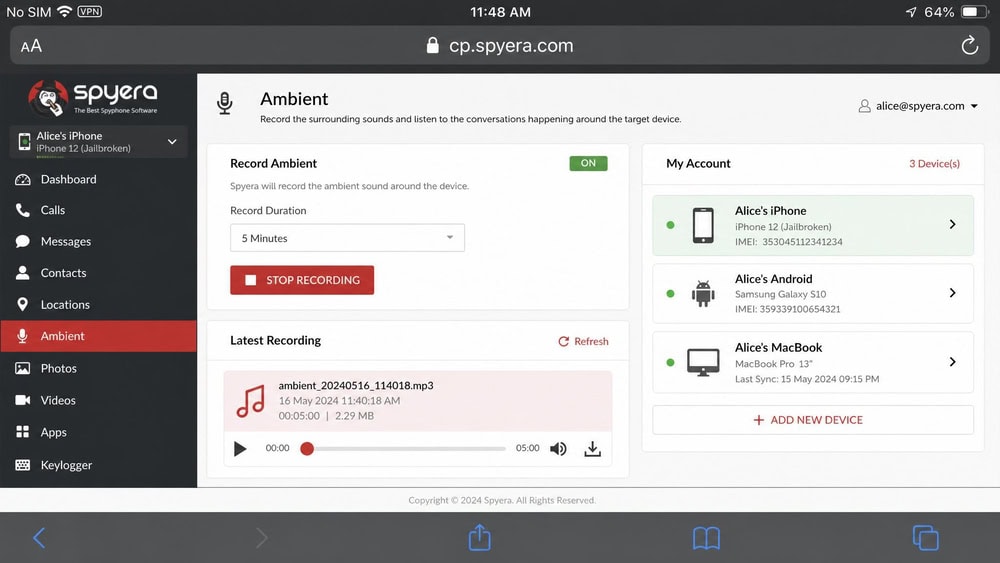The width and height of the screenshot is (1000, 563).
Task: Open Safari share sheet
Action: click(x=480, y=537)
